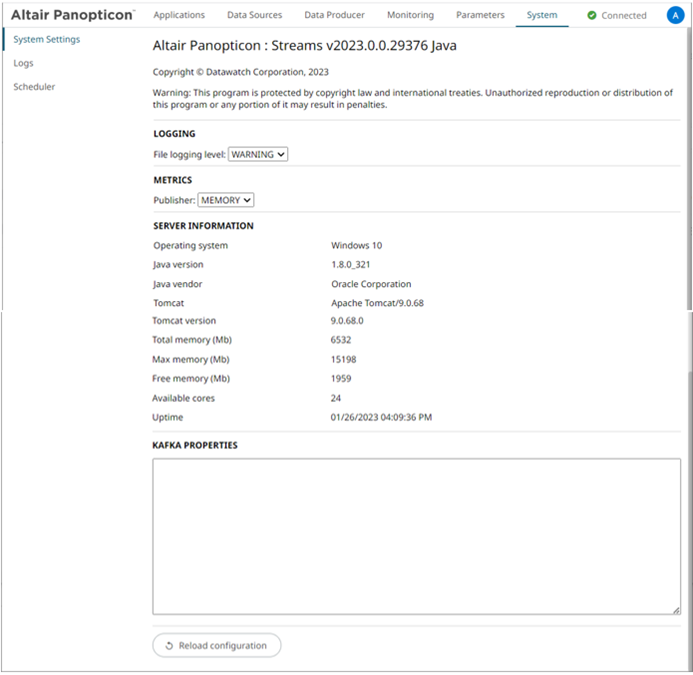Click the Uptime timestamp value

click(381, 417)
